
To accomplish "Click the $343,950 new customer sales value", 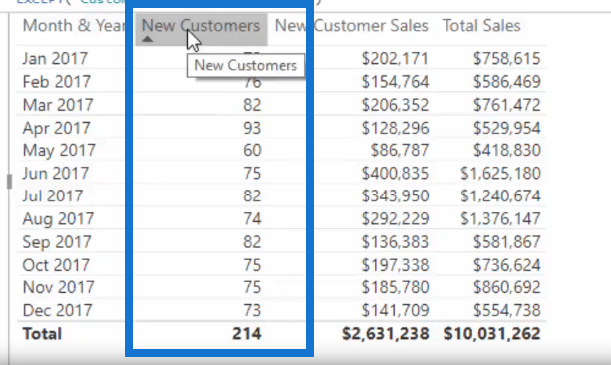I will pos(395,196).
